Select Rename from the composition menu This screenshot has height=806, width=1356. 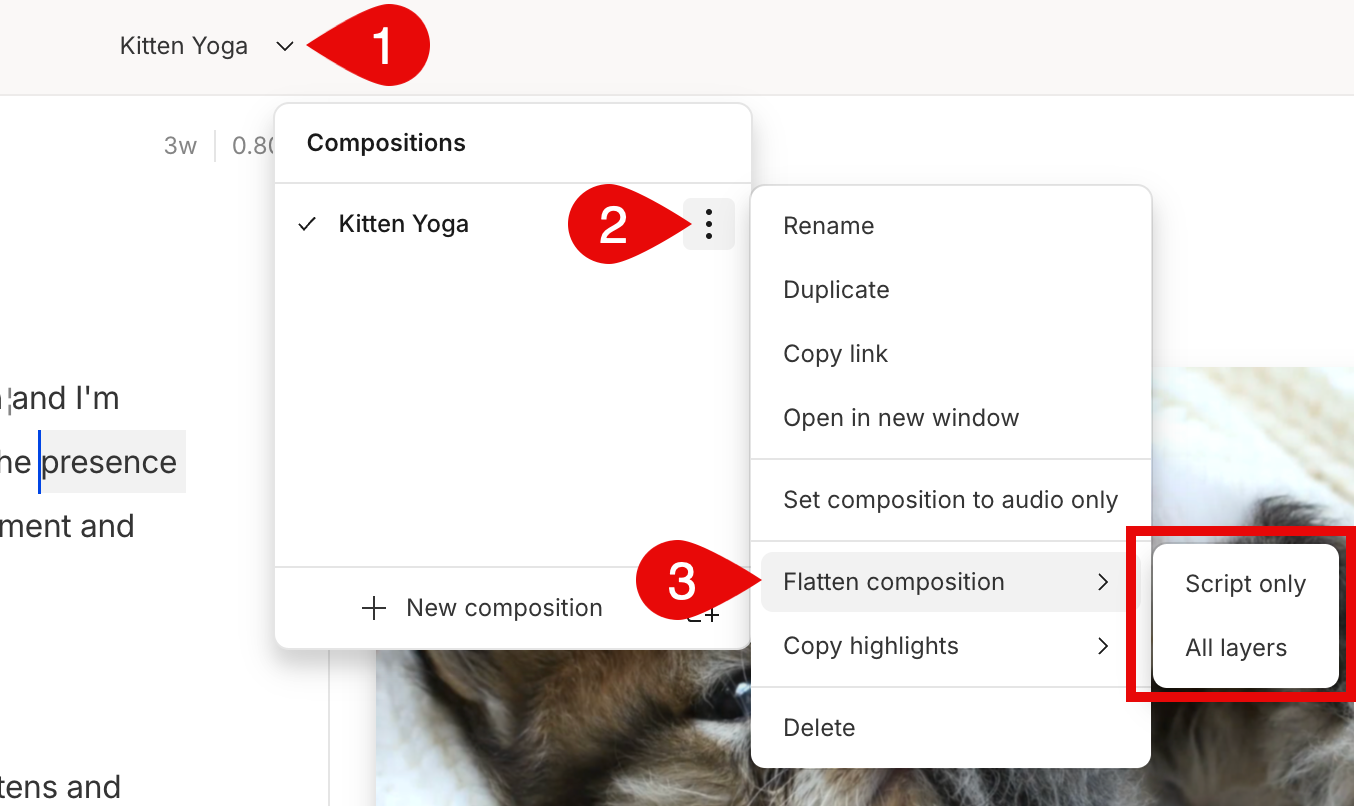click(828, 226)
